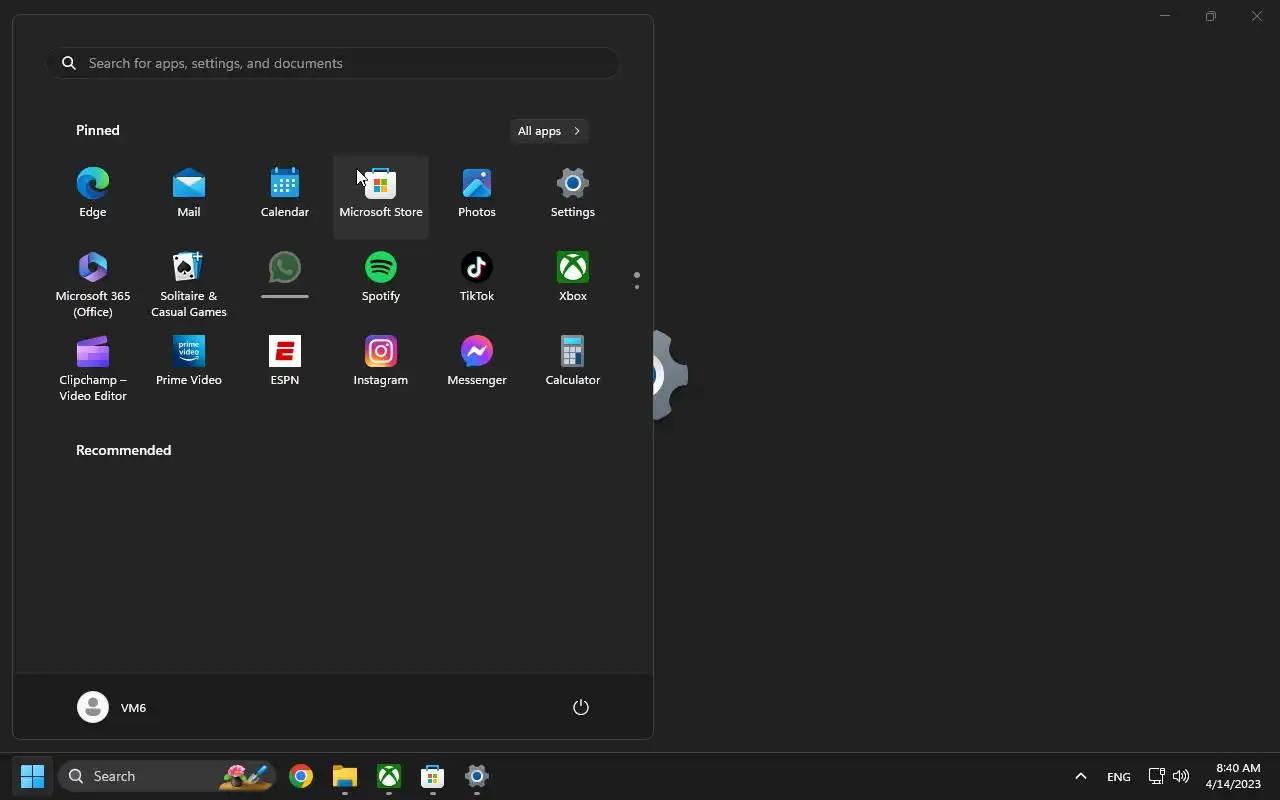Screen dimensions: 1280x800
Task: Open Messenger
Action: (477, 361)
